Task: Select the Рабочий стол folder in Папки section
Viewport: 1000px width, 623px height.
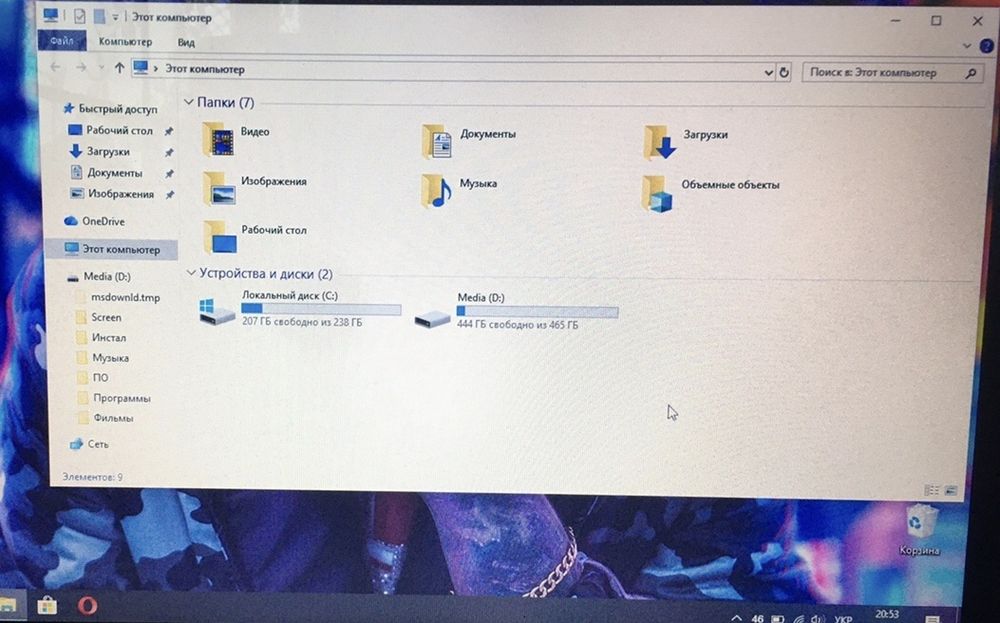Action: click(220, 237)
